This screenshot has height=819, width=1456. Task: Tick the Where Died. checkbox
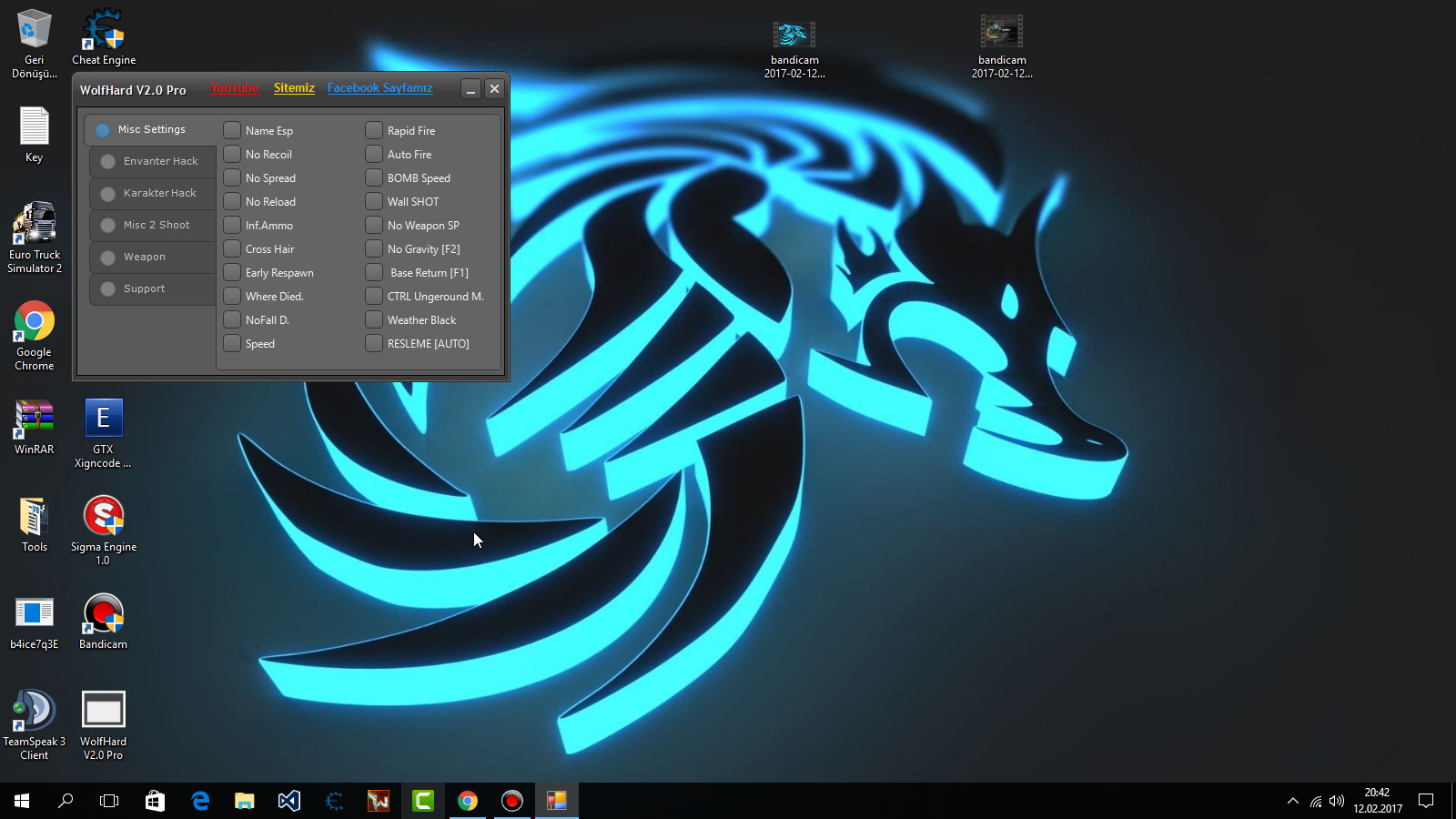pyautogui.click(x=232, y=296)
